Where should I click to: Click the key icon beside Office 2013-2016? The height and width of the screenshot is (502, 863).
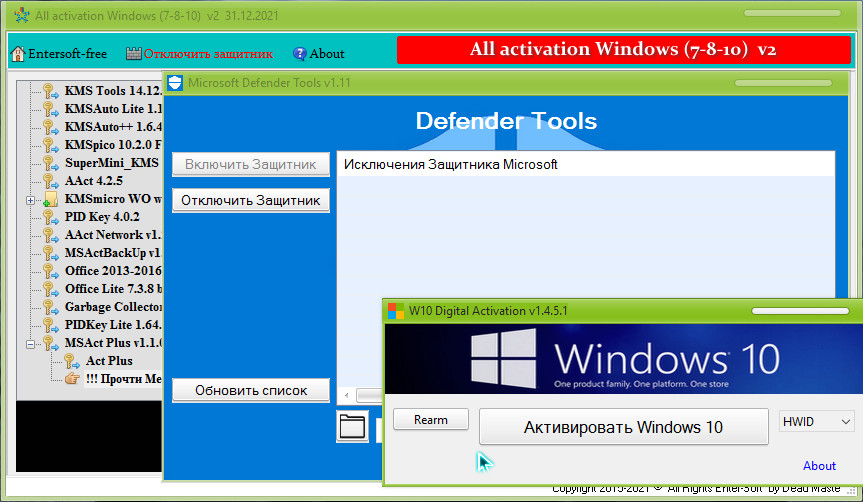click(x=50, y=271)
